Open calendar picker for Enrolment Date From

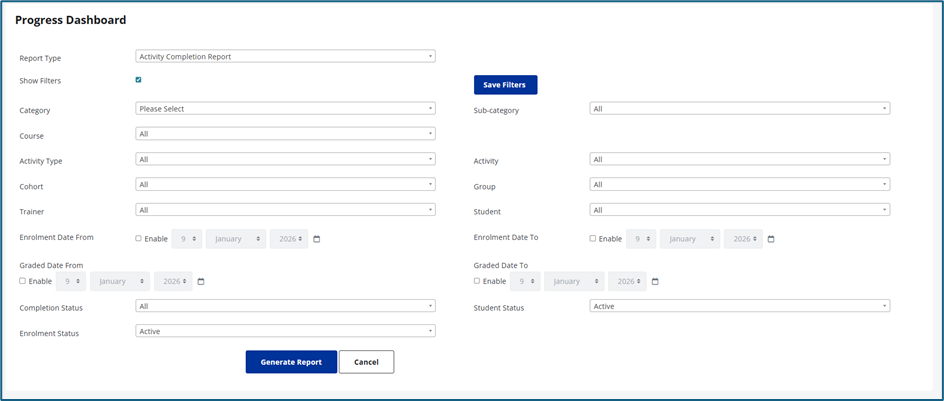317,240
